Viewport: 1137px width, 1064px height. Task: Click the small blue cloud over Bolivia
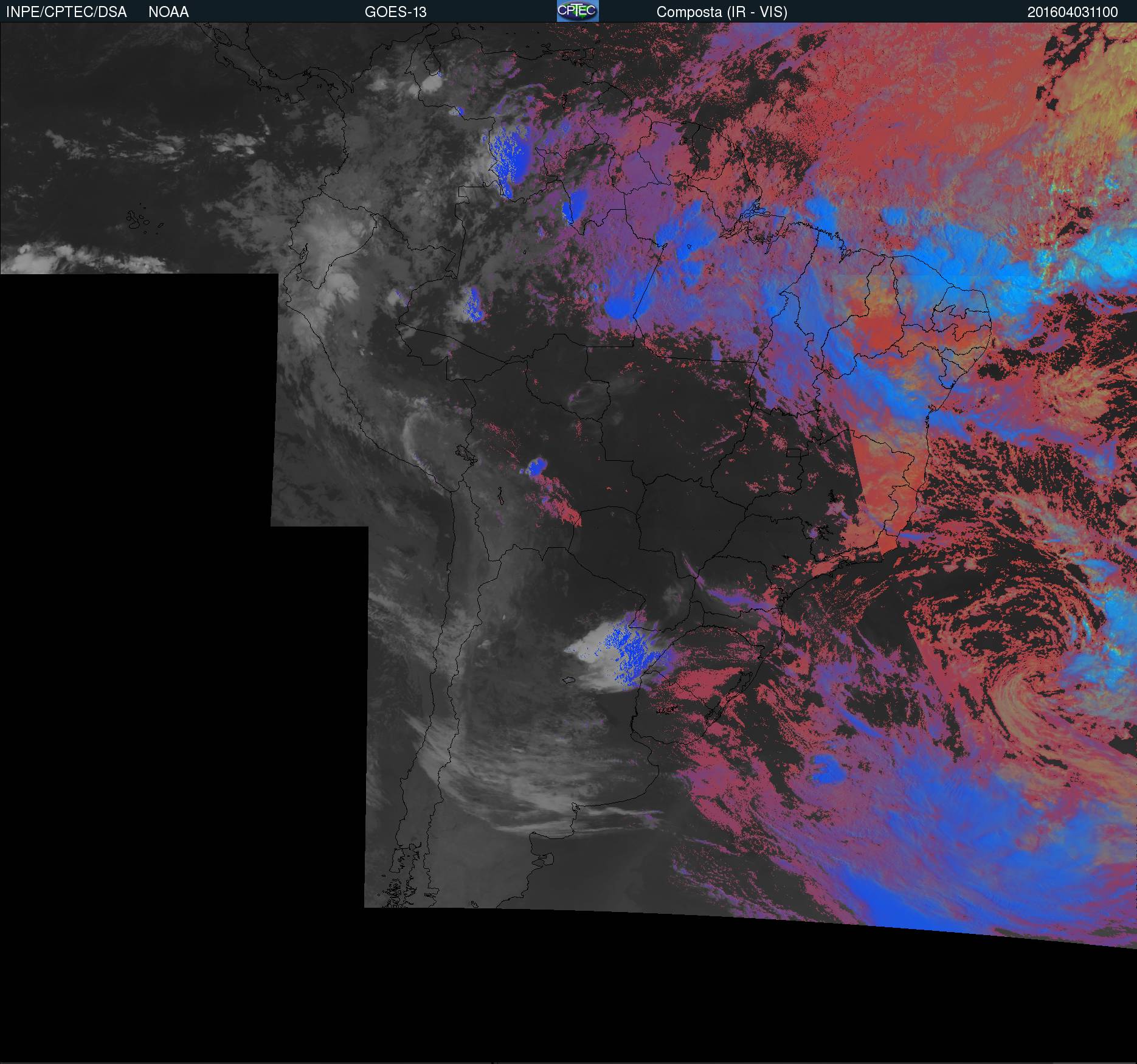[x=536, y=468]
